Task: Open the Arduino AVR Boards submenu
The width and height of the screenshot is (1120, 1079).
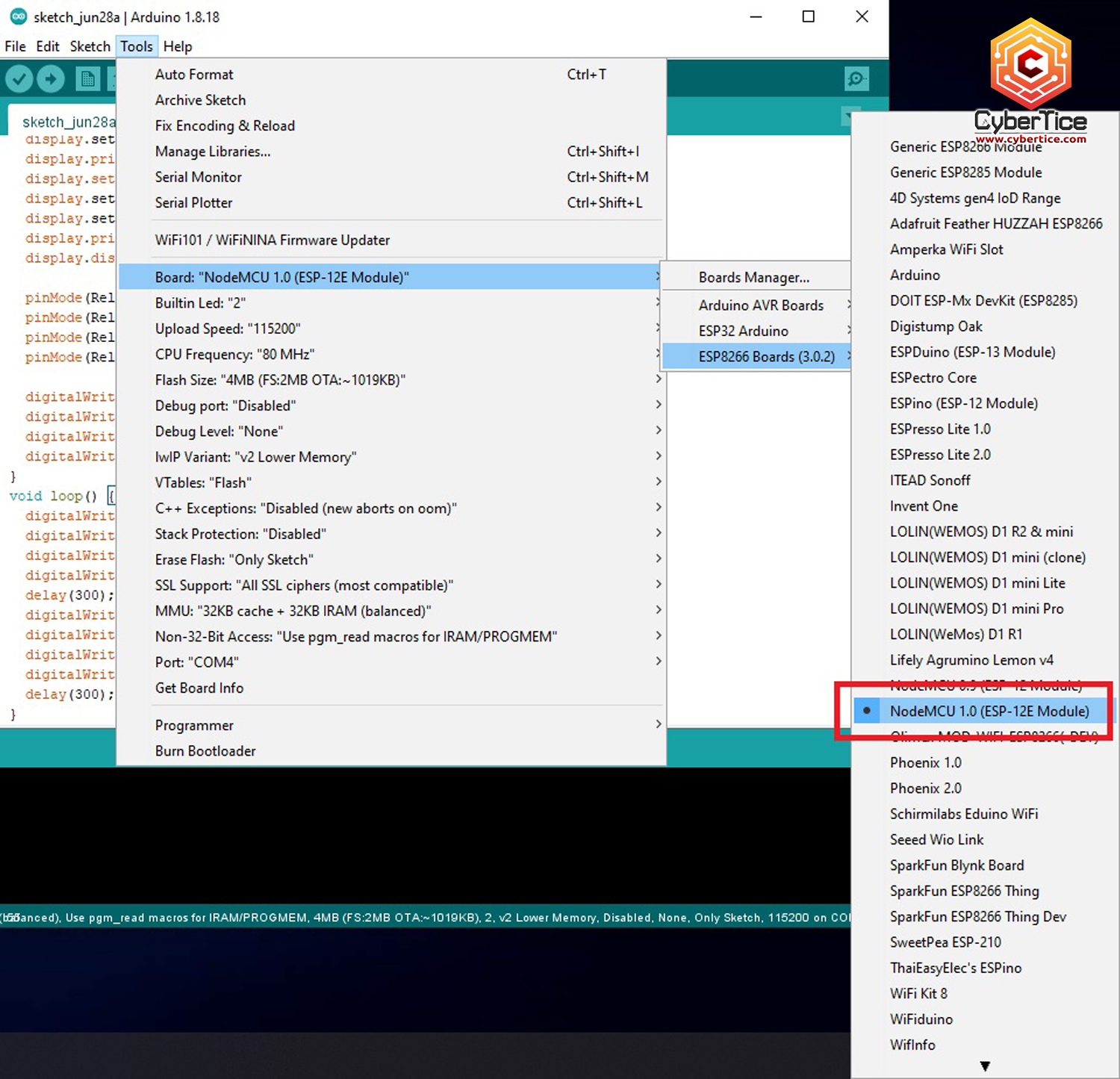Action: pyautogui.click(x=760, y=305)
